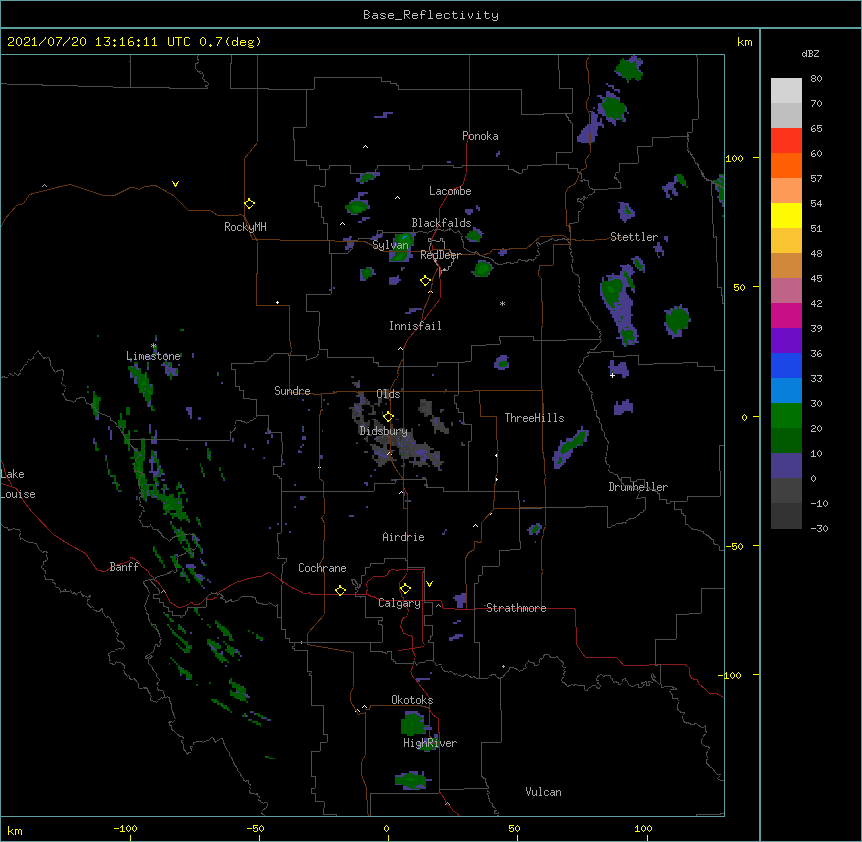Select the white plus marker north of Drumheller
The width and height of the screenshot is (862, 842).
coord(612,375)
